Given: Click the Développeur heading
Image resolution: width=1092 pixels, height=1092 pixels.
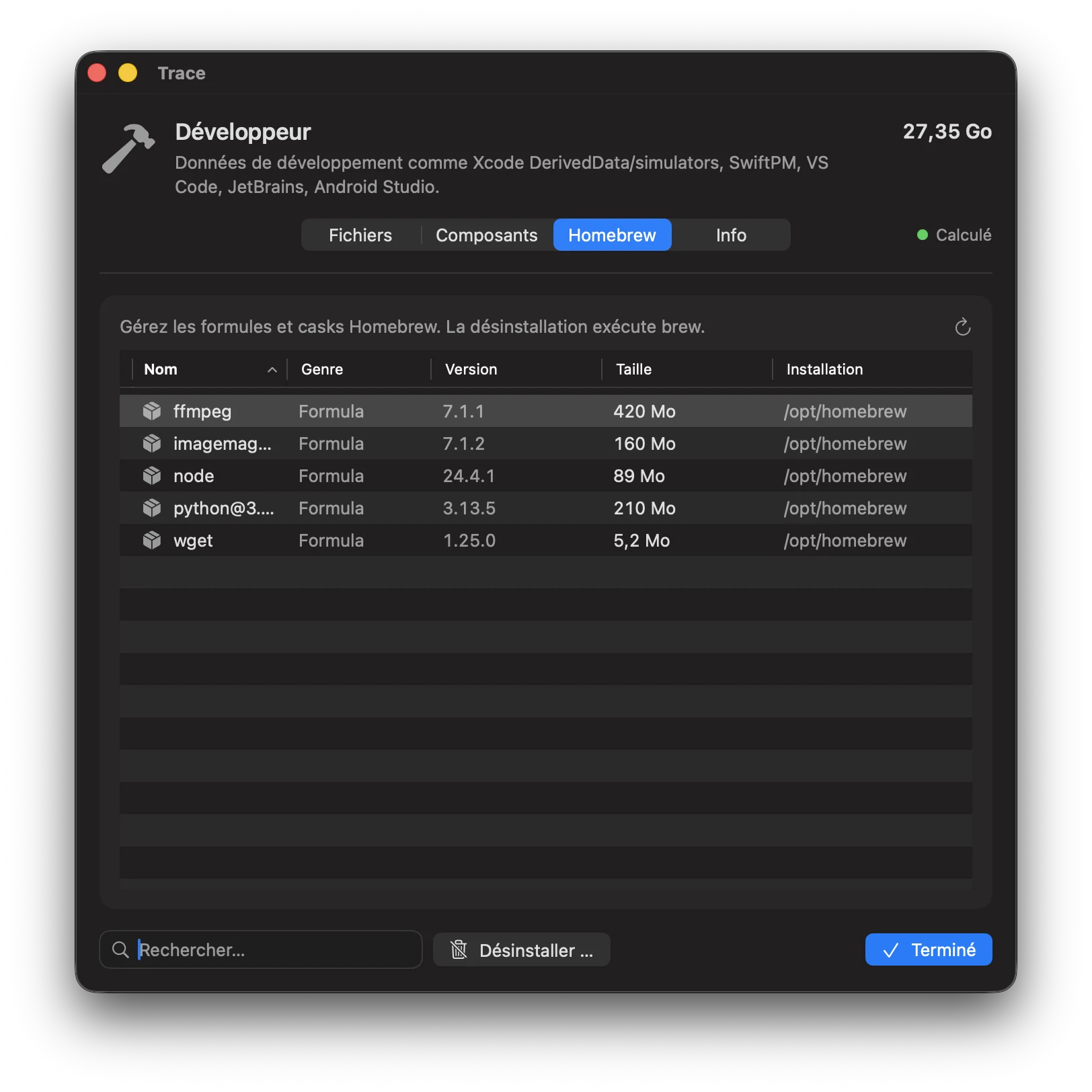Looking at the screenshot, I should coord(243,132).
